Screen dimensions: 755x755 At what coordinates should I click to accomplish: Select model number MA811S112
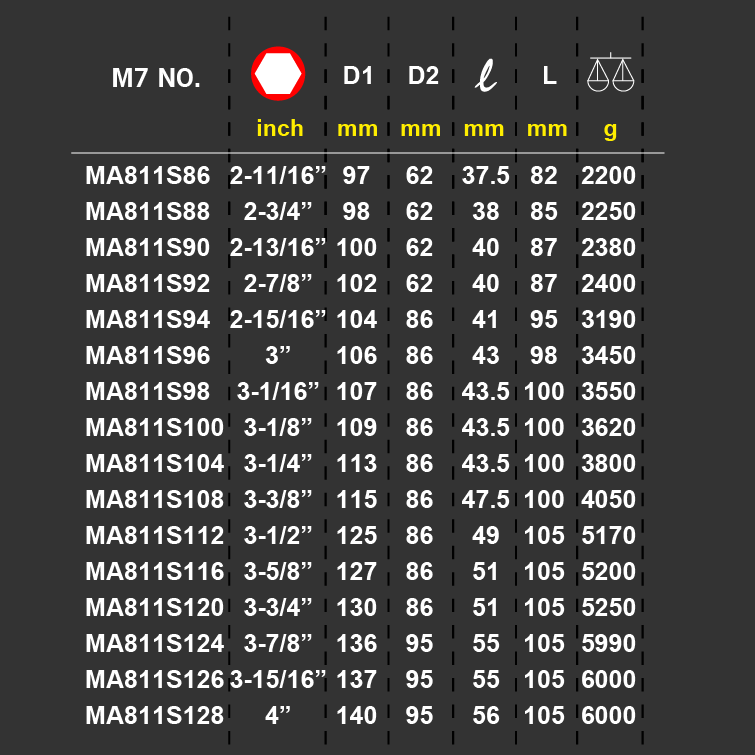pyautogui.click(x=155, y=535)
